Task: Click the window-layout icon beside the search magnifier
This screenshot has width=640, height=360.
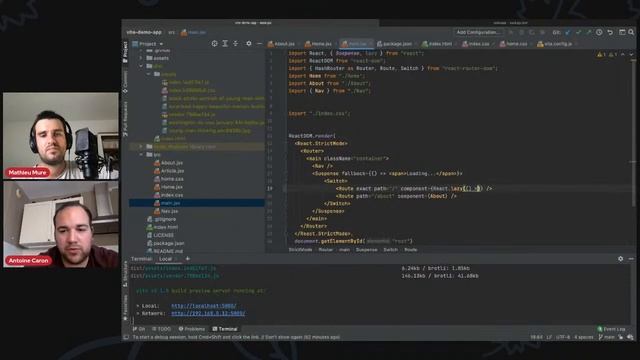Action: pos(622,32)
